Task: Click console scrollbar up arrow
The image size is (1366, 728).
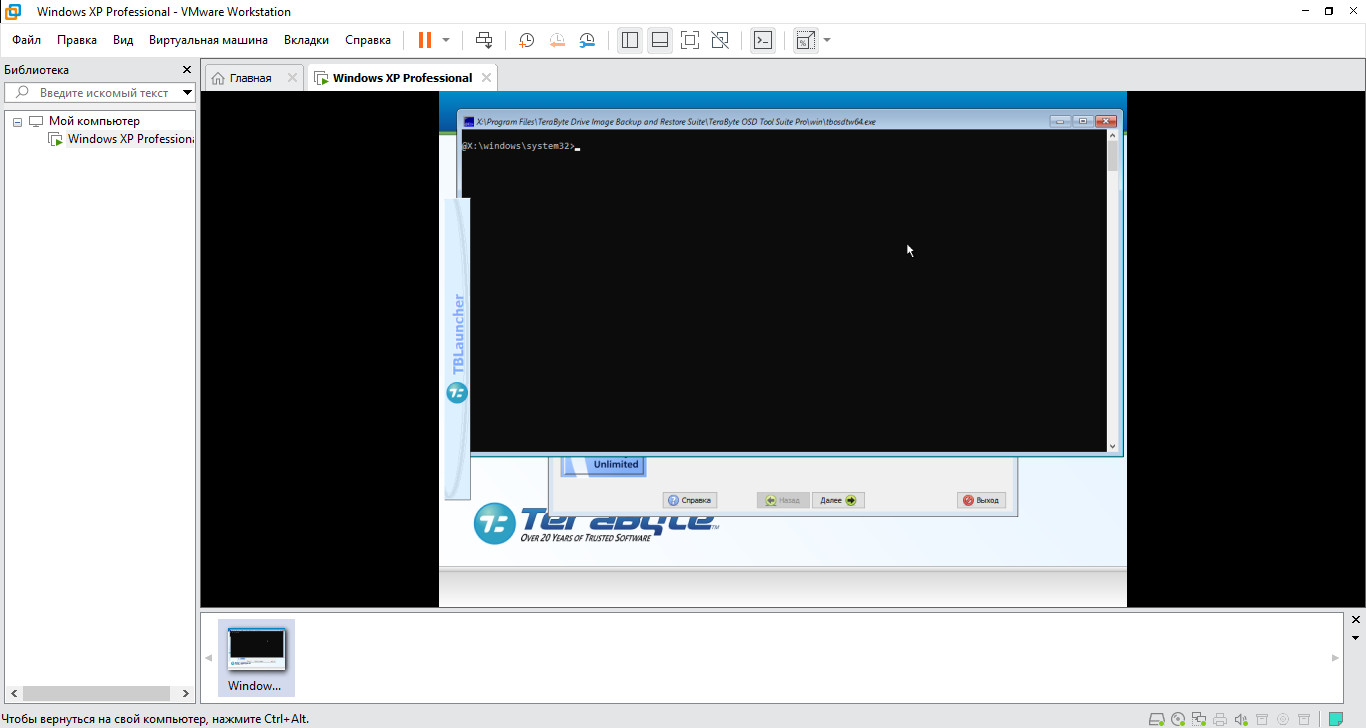Action: point(1113,137)
